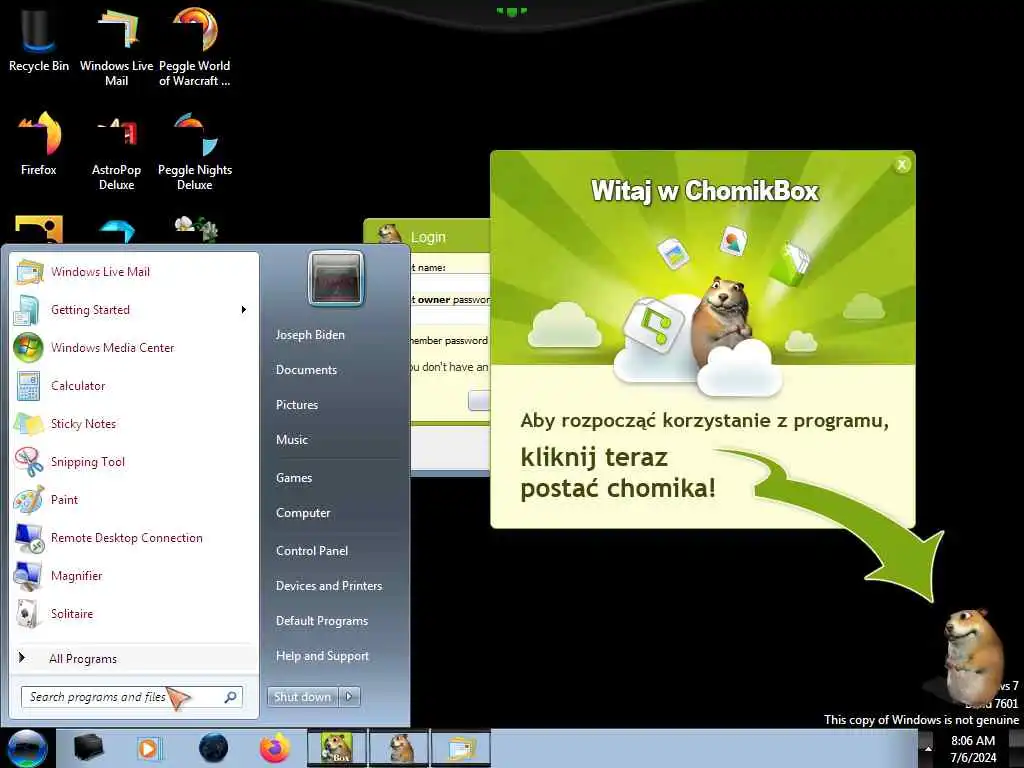1024x768 pixels.
Task: Launch Windows Live Mail desktop shortcut
Action: [116, 46]
